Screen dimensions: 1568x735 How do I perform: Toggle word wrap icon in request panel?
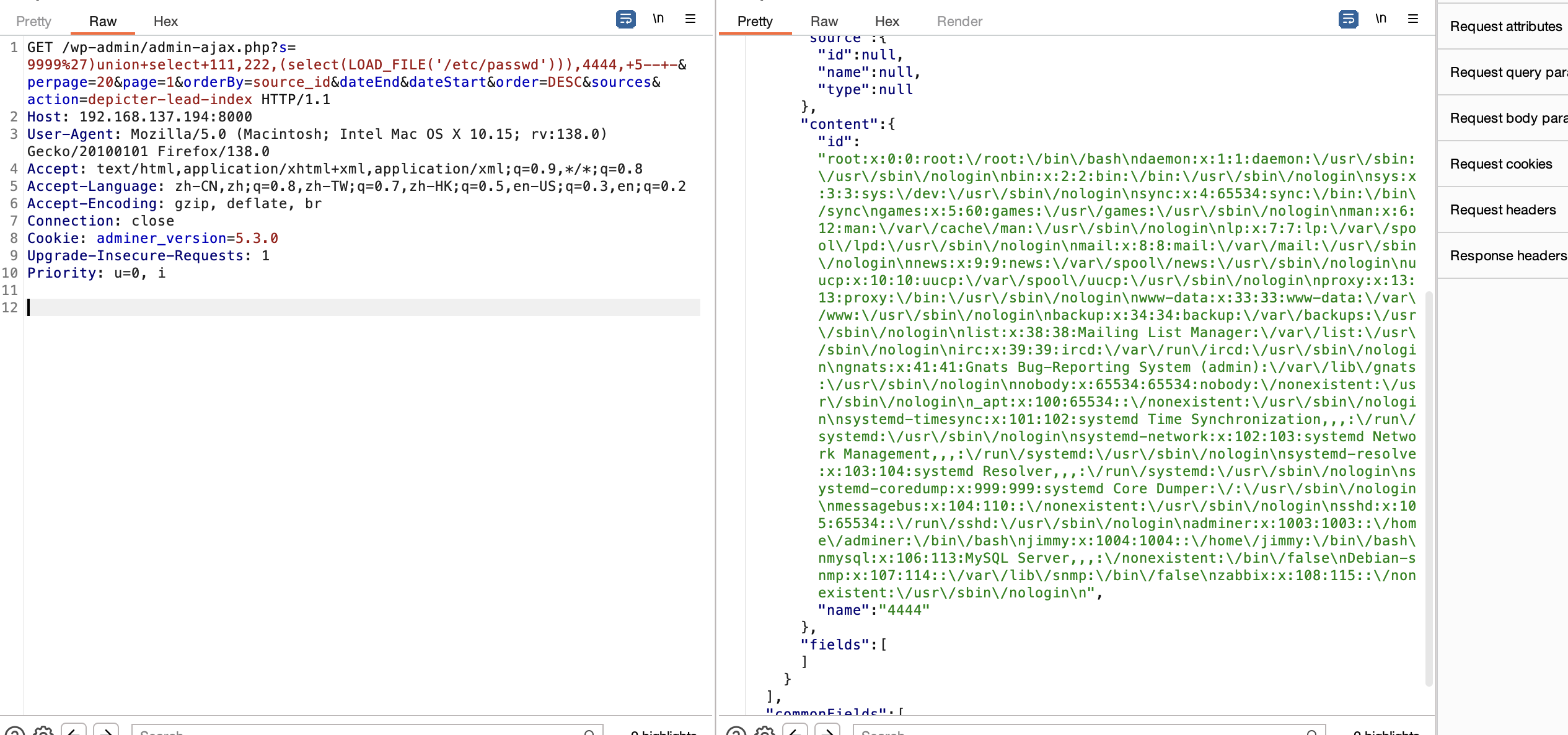point(625,19)
